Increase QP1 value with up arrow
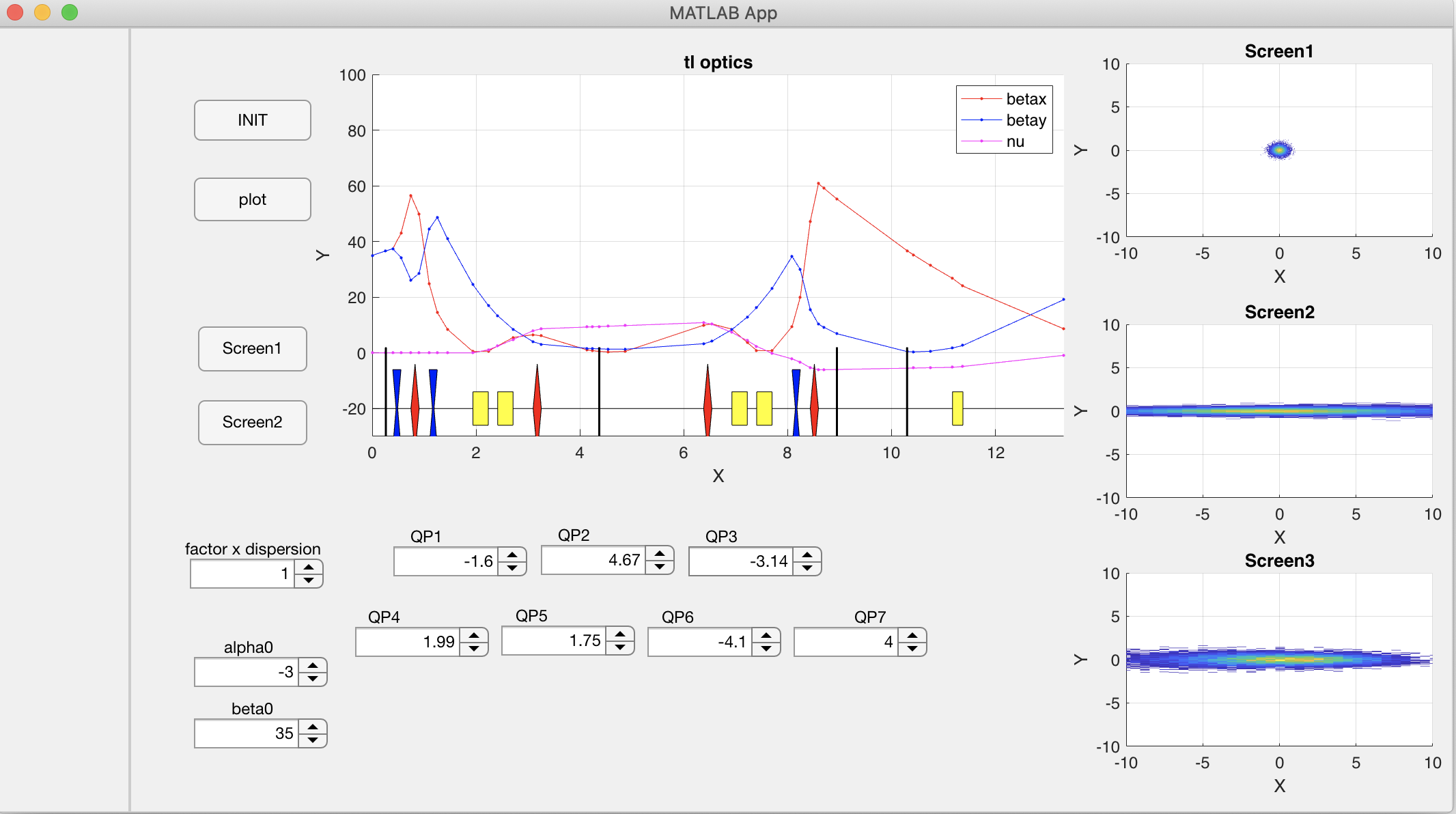The image size is (1456, 814). click(512, 555)
